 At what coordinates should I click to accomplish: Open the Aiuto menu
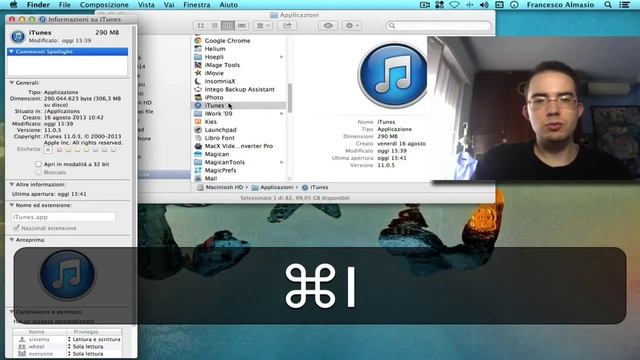point(229,5)
